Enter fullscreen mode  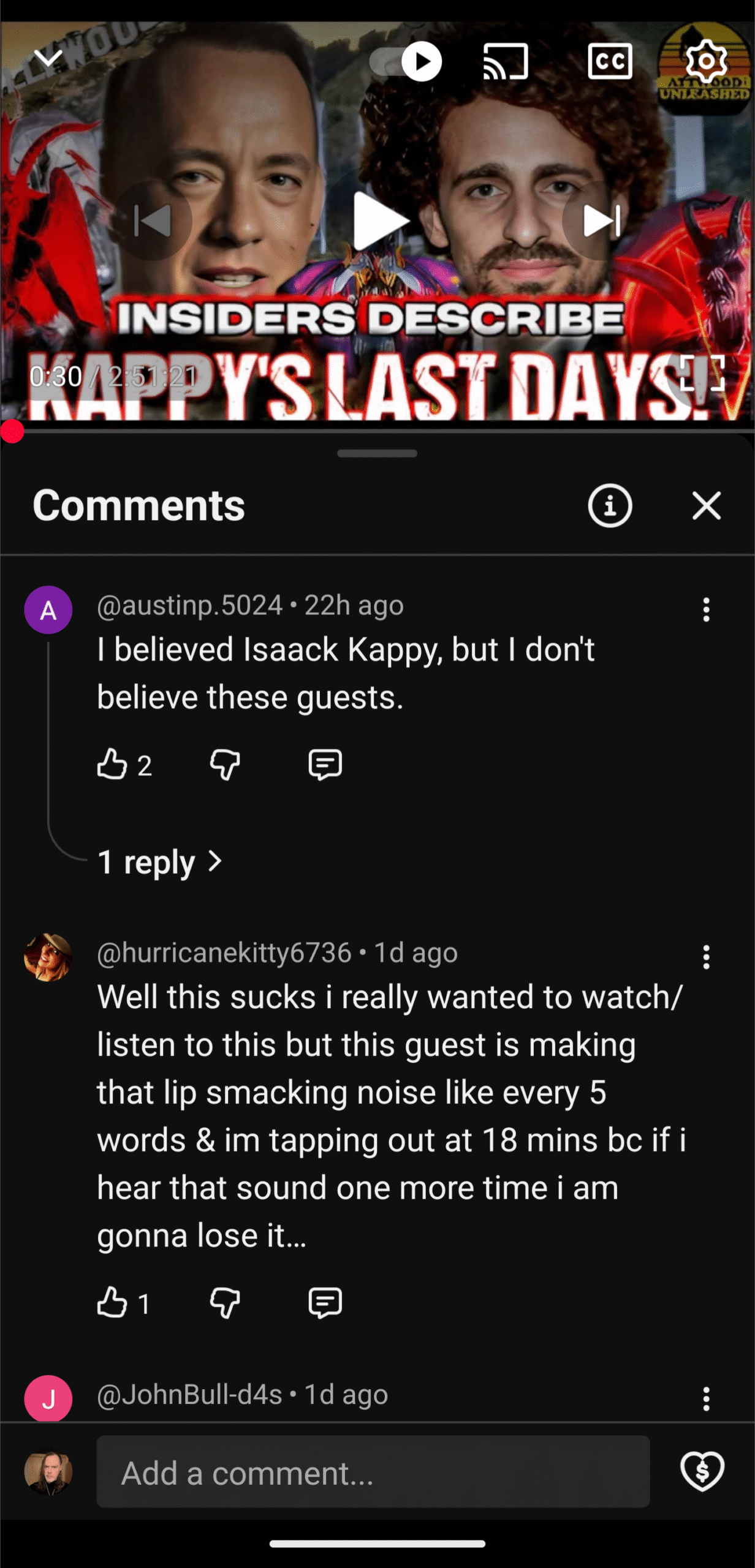coord(702,373)
